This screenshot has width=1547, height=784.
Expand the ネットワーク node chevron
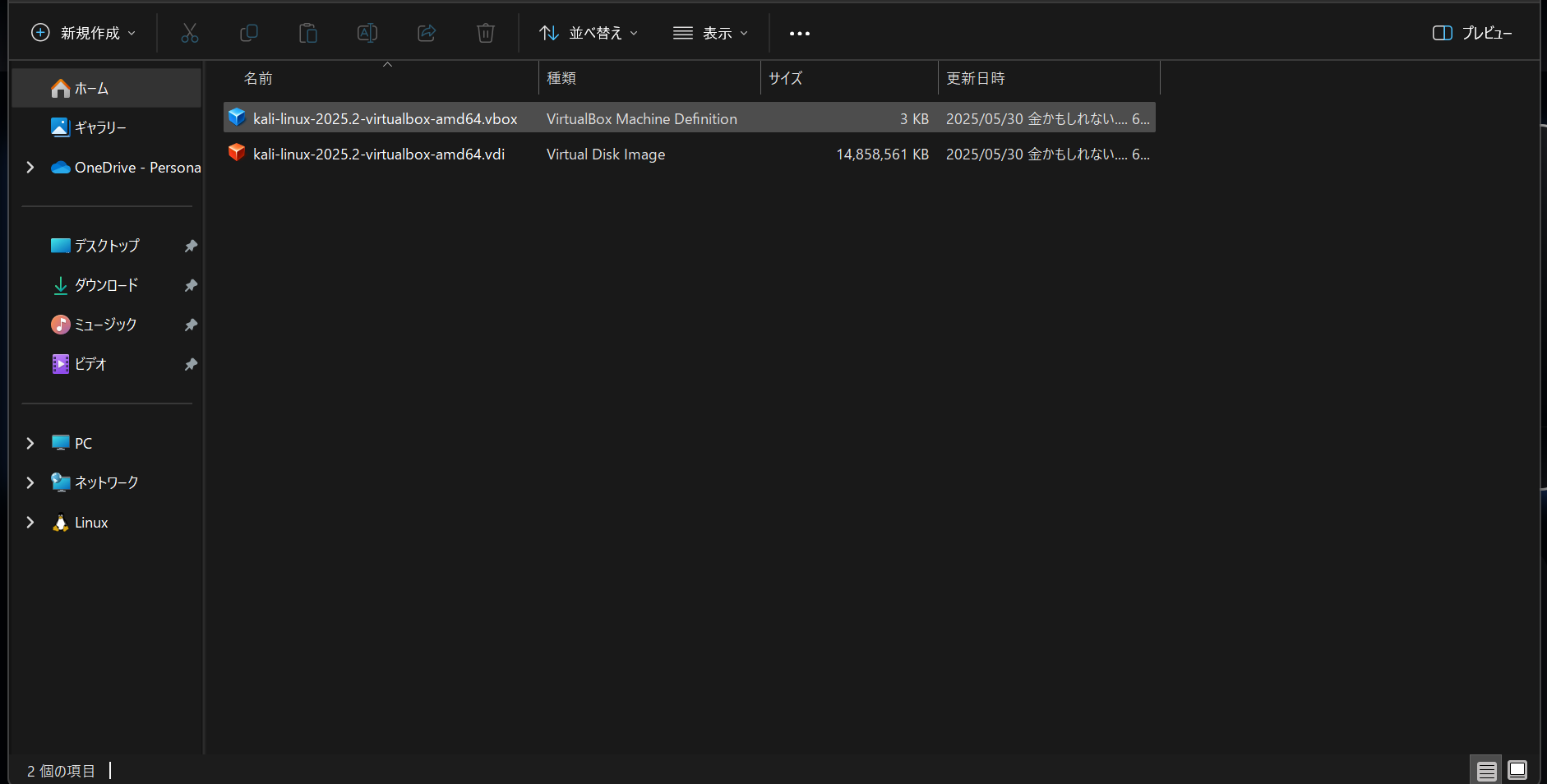(30, 482)
